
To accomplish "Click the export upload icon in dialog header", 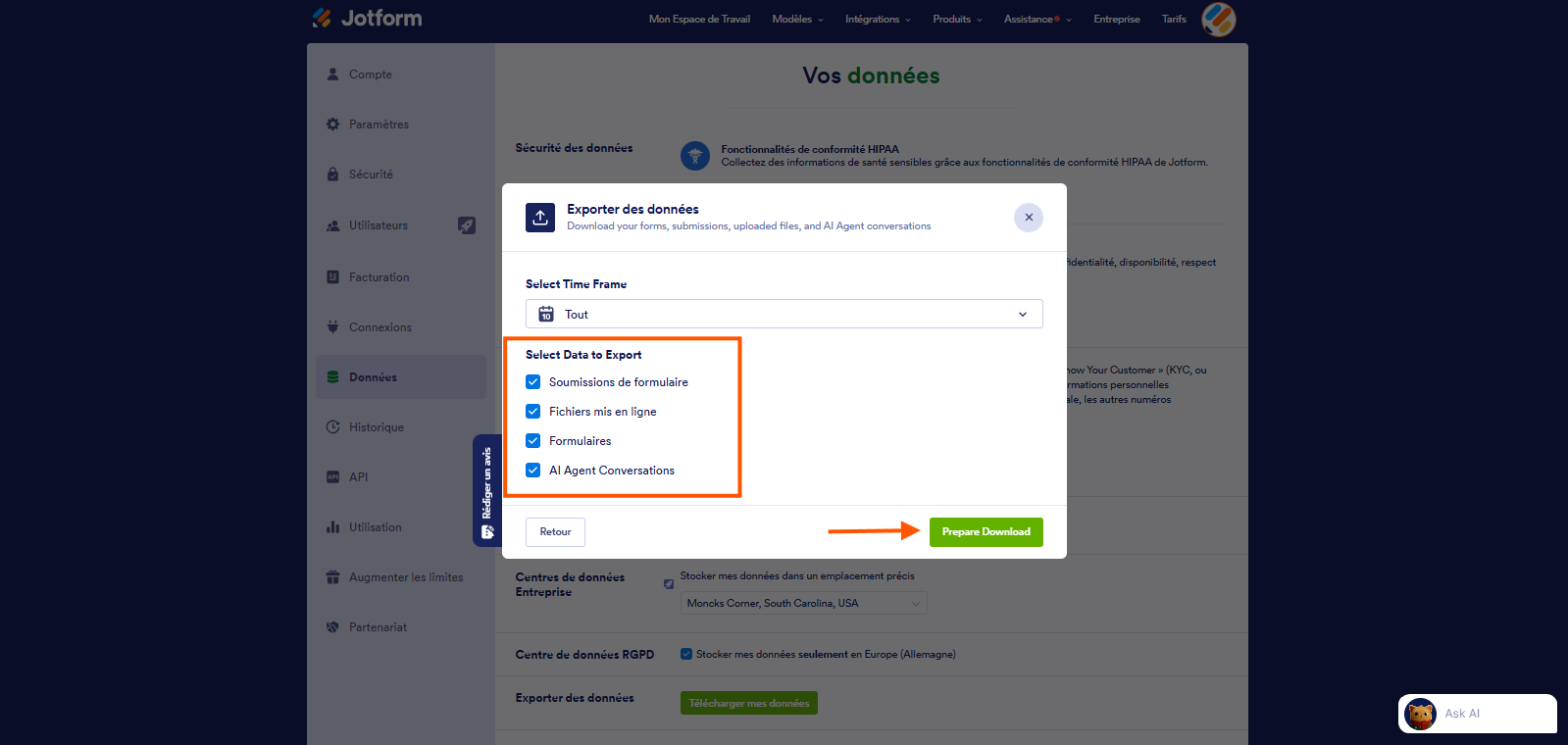I will 540,218.
